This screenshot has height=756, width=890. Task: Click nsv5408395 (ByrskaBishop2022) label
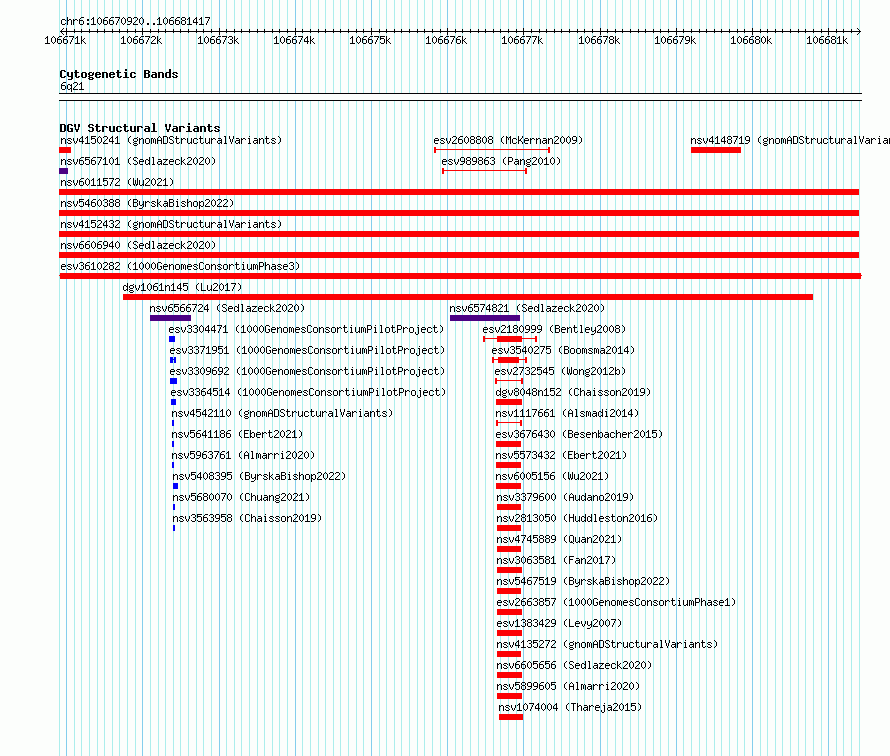(259, 476)
